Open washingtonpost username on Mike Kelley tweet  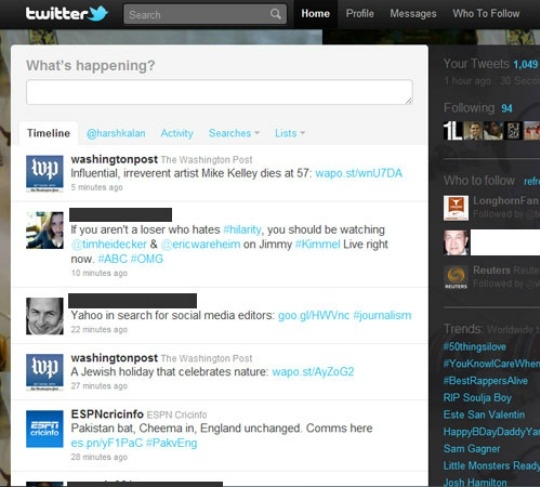[114, 159]
